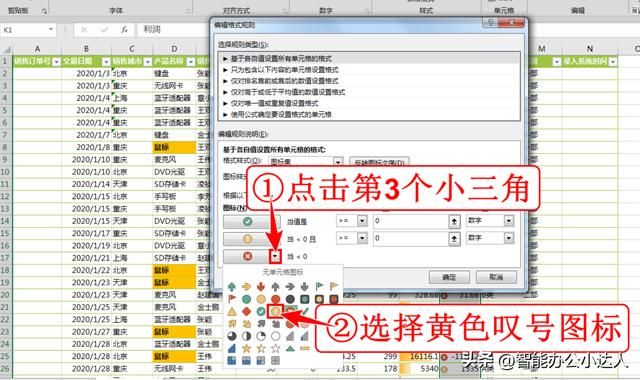Pick the green flag icon
640x380 pixels.
pyautogui.click(x=319, y=286)
